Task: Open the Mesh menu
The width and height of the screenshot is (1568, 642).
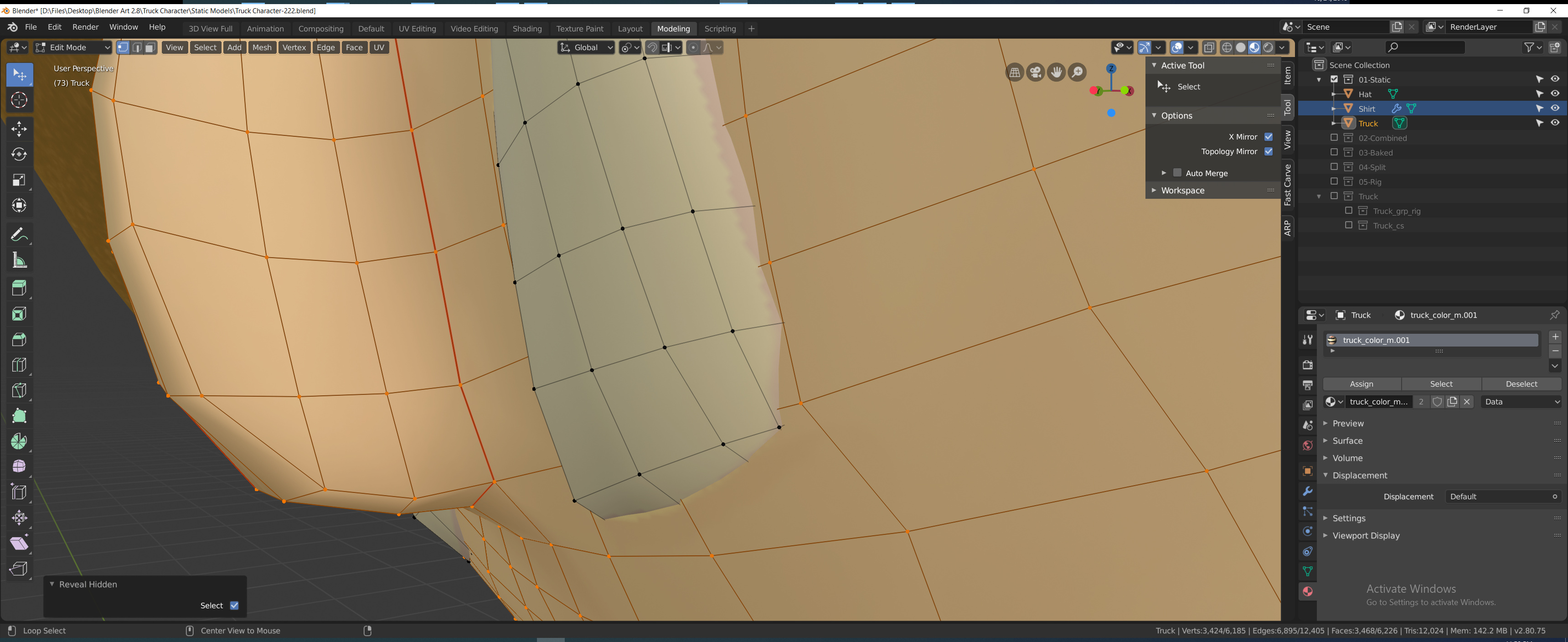Action: [x=262, y=47]
